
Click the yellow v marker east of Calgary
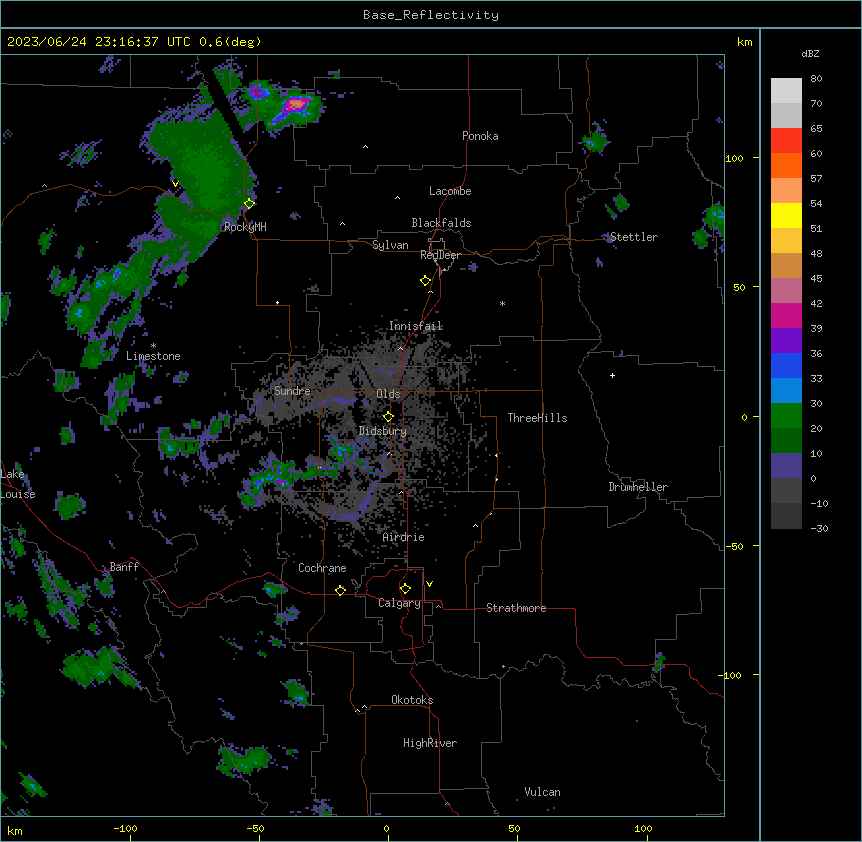[x=429, y=584]
